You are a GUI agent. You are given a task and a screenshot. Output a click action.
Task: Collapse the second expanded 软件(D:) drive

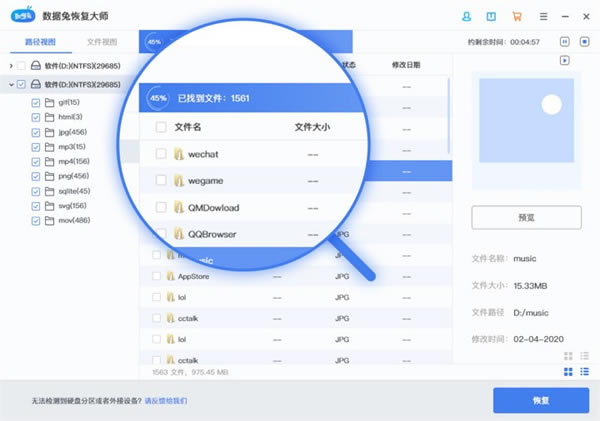11,85
